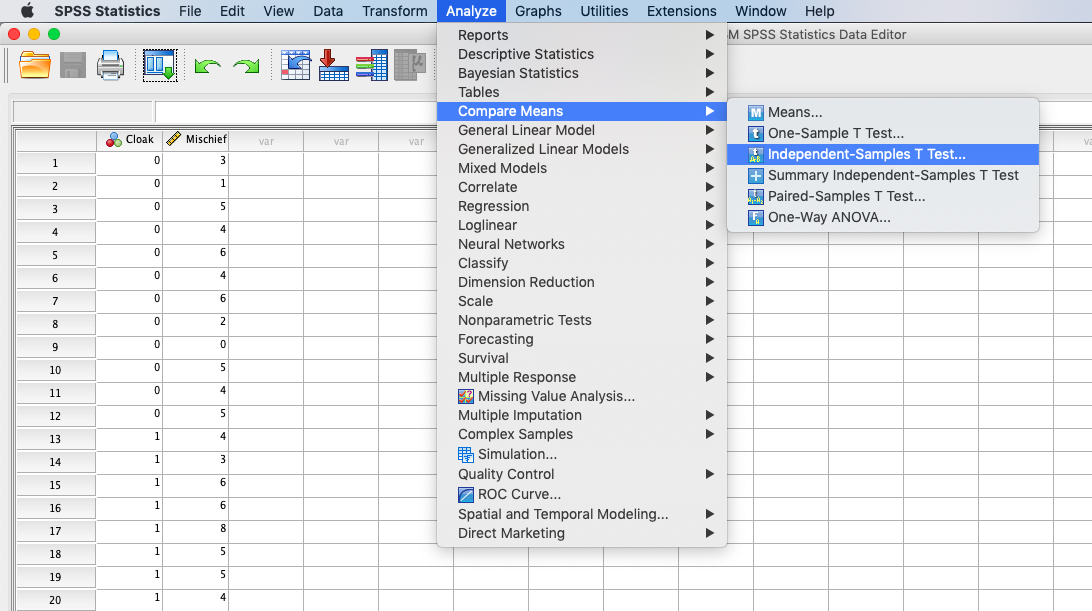Open the Transform menu
1092x611 pixels.
(395, 11)
